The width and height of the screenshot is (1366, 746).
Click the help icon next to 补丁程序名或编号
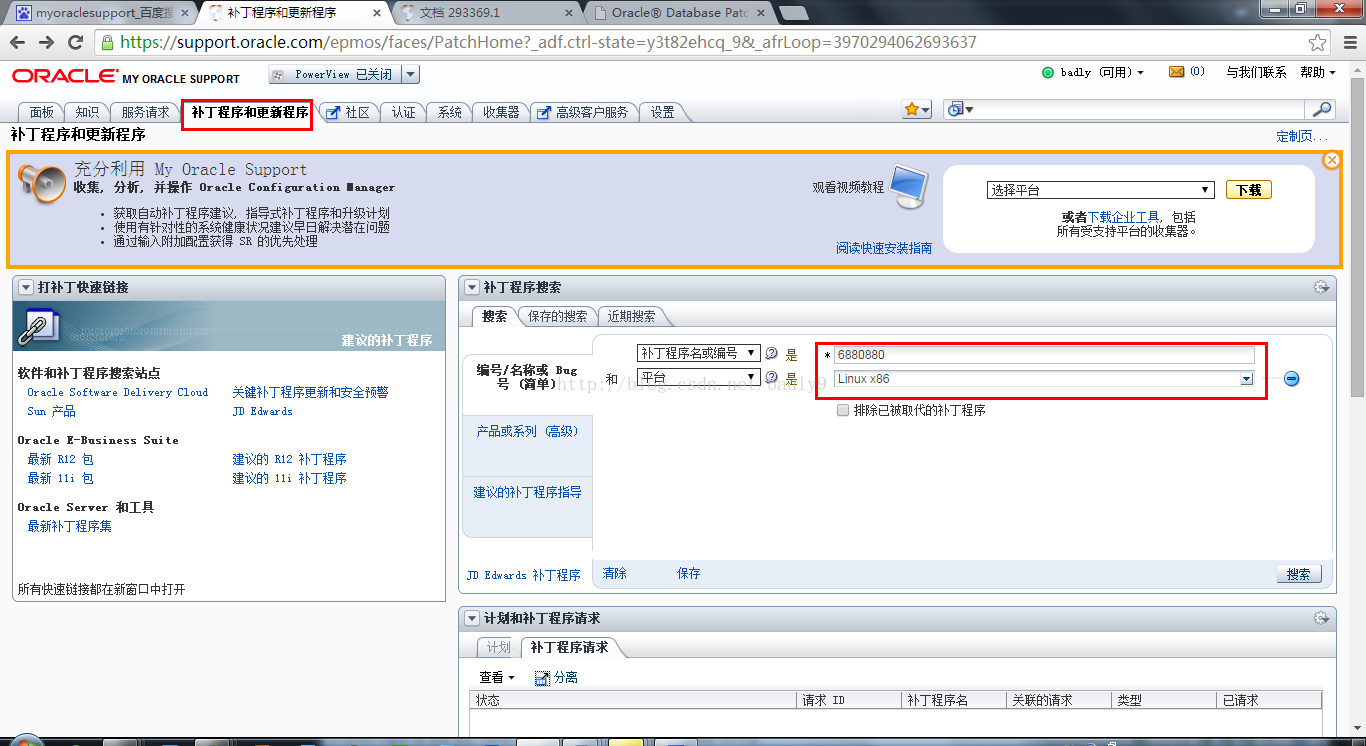click(771, 353)
